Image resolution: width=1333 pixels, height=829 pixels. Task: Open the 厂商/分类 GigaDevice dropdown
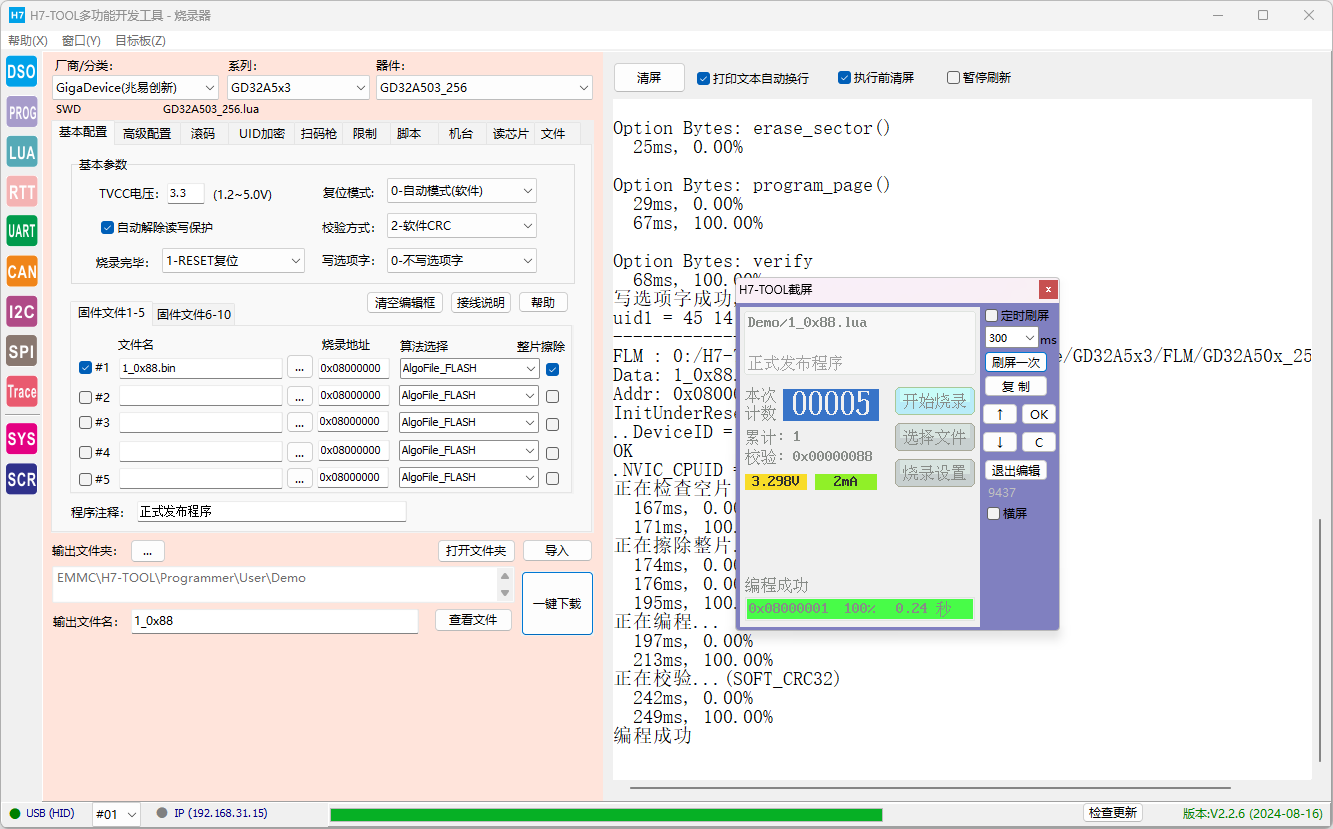point(135,88)
